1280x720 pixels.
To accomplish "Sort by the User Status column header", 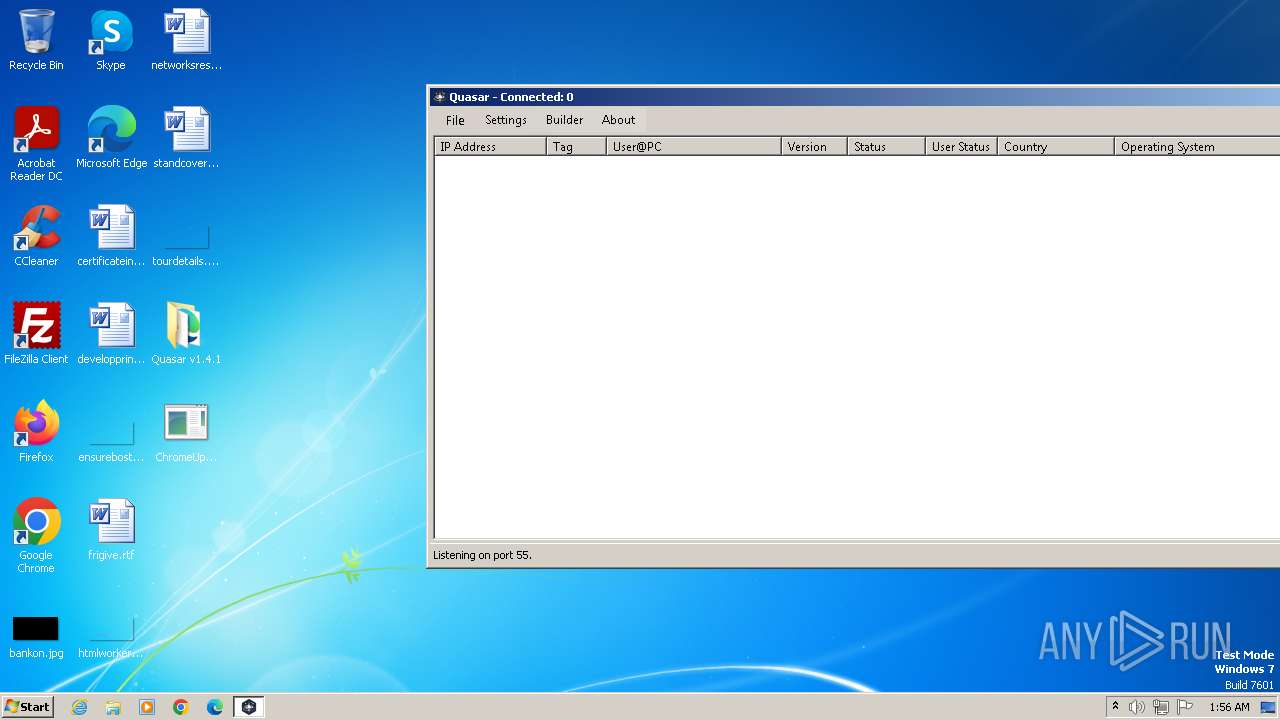I will 961,146.
